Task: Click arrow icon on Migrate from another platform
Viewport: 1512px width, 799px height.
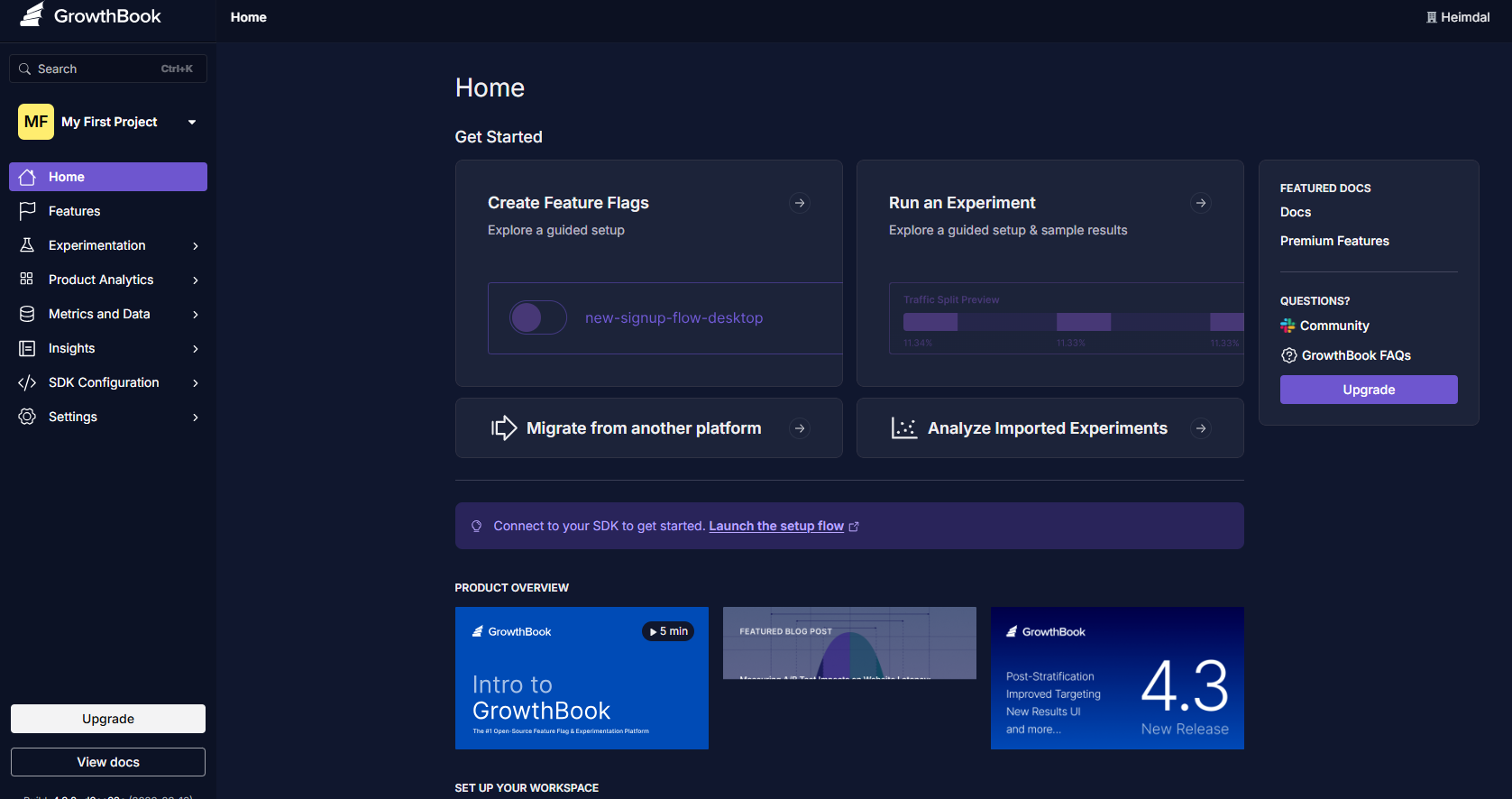Action: pos(800,428)
